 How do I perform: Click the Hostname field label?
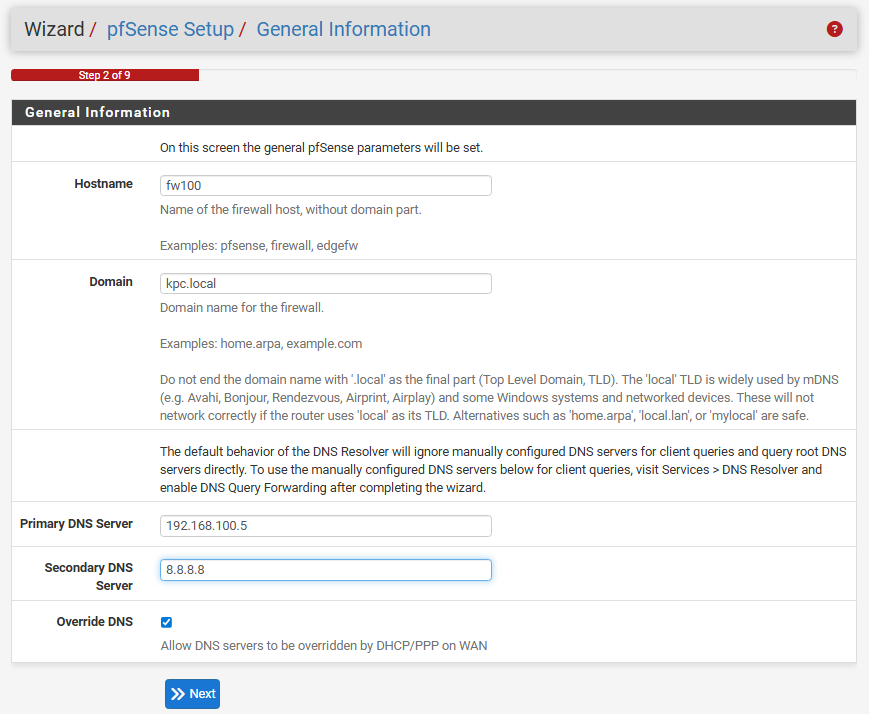click(x=103, y=184)
